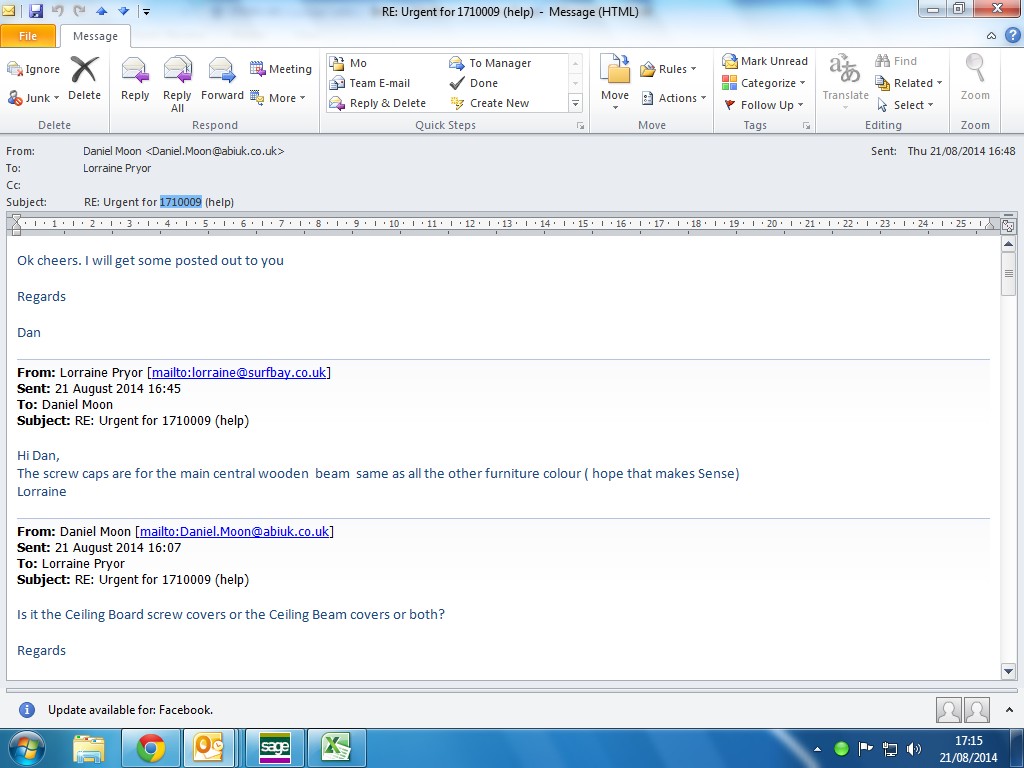Image resolution: width=1024 pixels, height=768 pixels.
Task: Click the Reply icon in the ribbon
Action: pos(135,79)
